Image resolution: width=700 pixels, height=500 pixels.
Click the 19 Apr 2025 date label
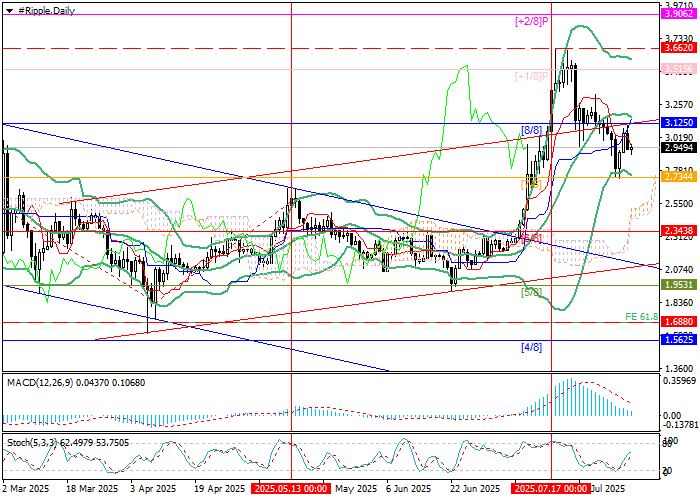click(x=220, y=488)
